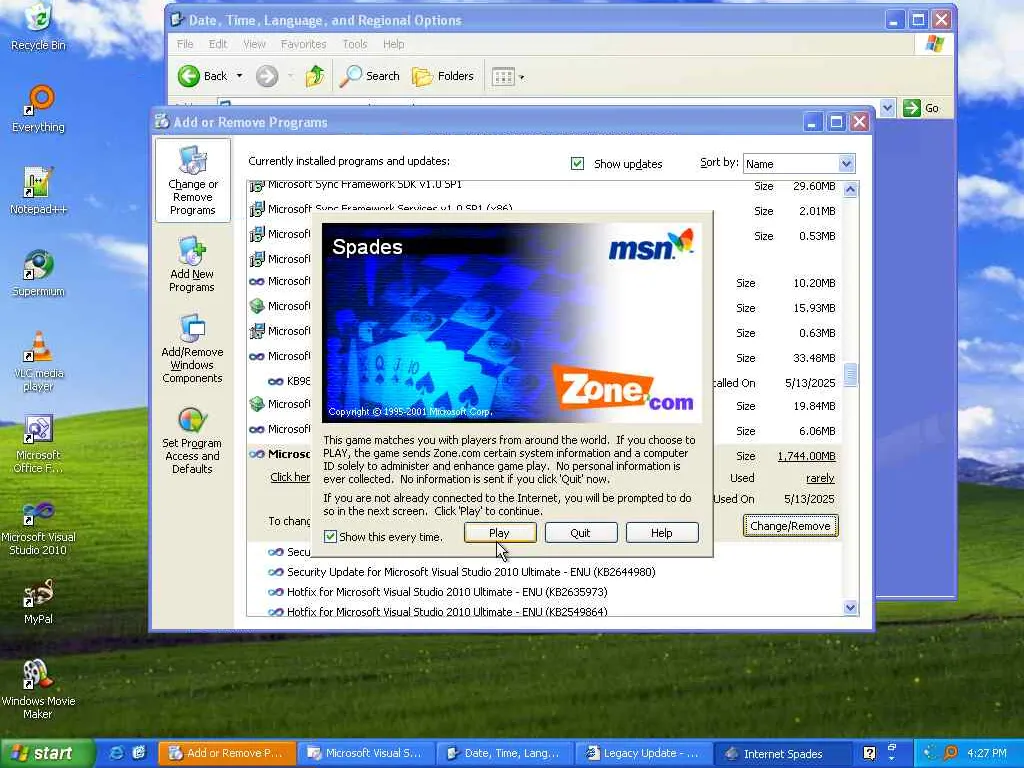Click the Search toolbar button

click(370, 76)
